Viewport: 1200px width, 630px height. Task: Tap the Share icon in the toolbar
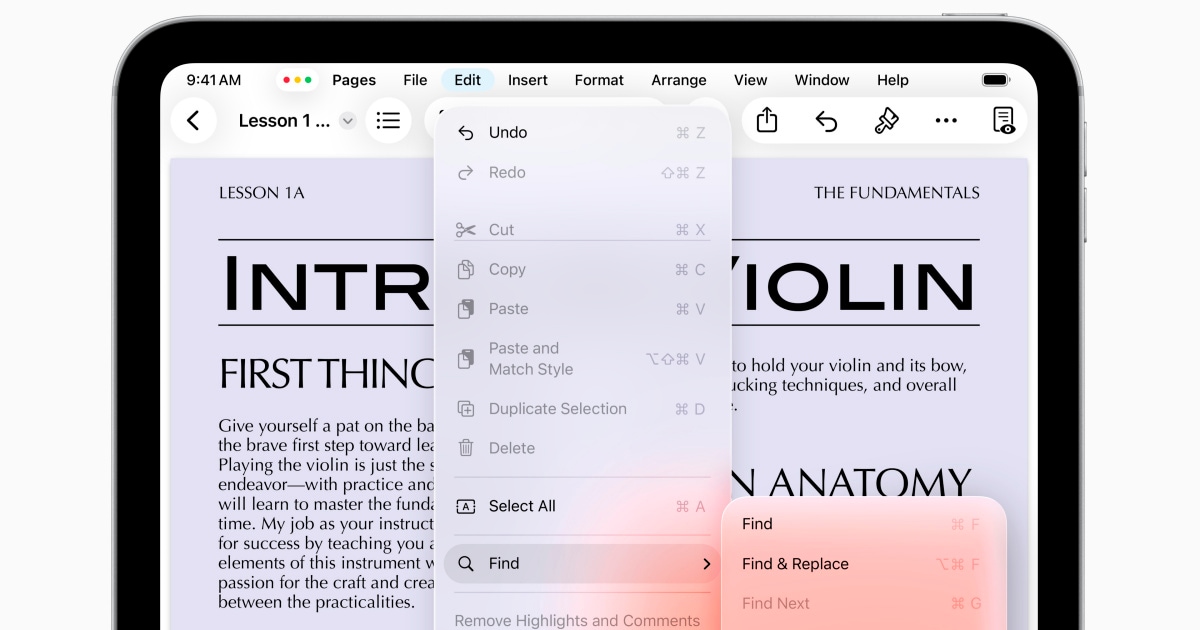click(x=767, y=121)
